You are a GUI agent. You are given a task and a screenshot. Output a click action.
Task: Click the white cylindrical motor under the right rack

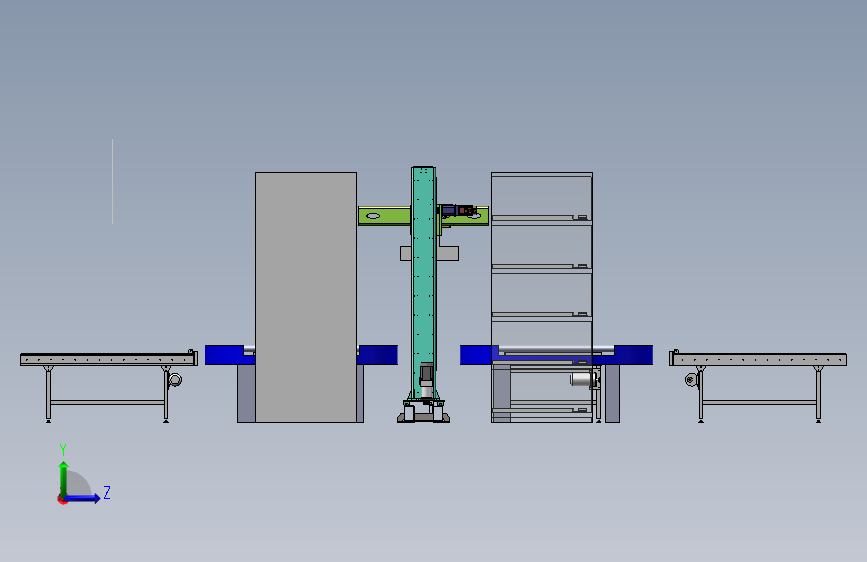coord(583,379)
